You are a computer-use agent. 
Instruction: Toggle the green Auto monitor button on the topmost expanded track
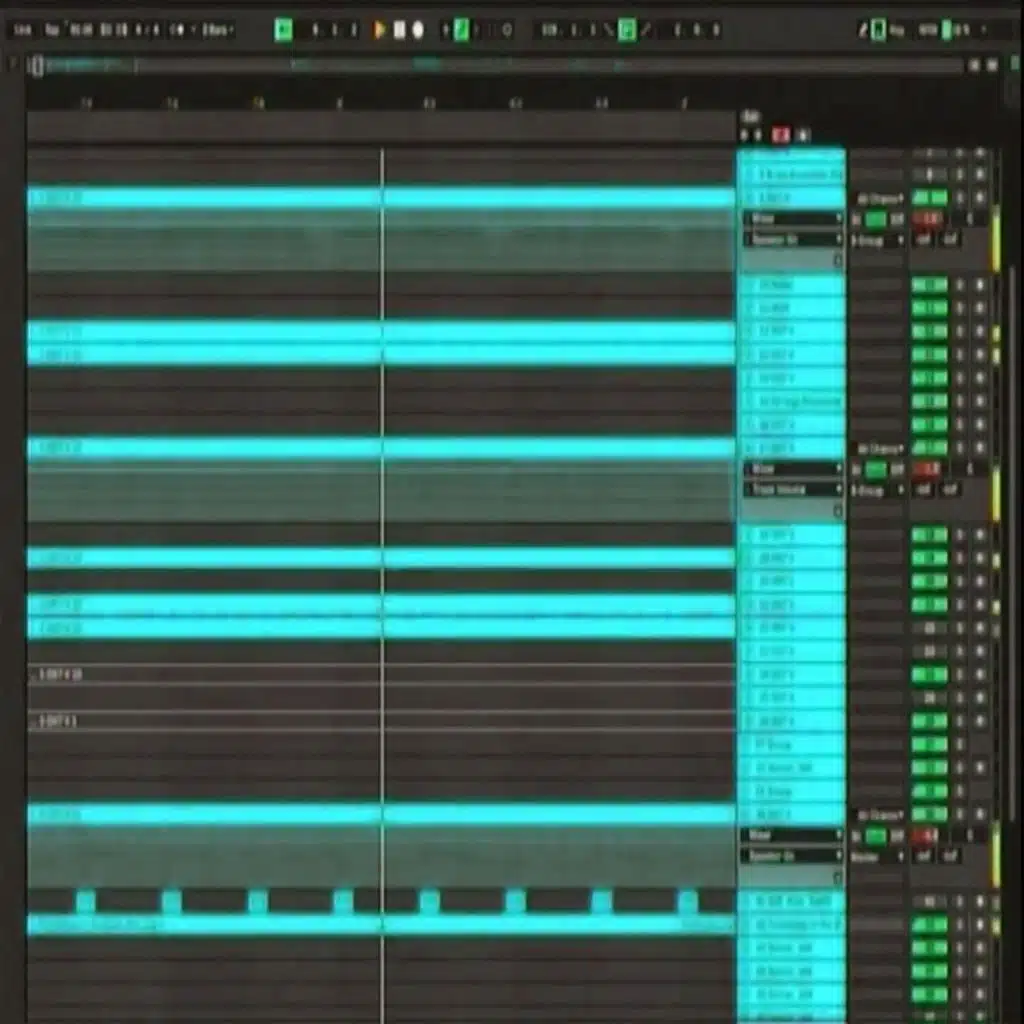(876, 219)
